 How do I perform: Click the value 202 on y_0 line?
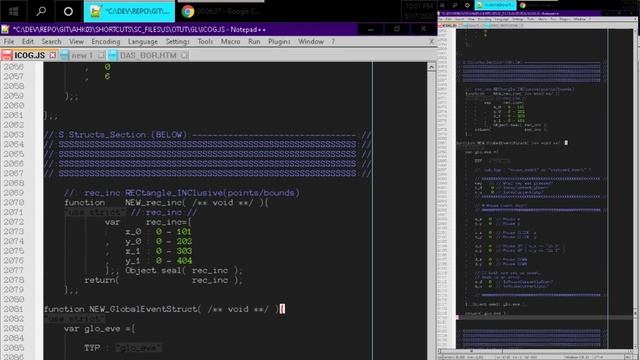coord(184,241)
